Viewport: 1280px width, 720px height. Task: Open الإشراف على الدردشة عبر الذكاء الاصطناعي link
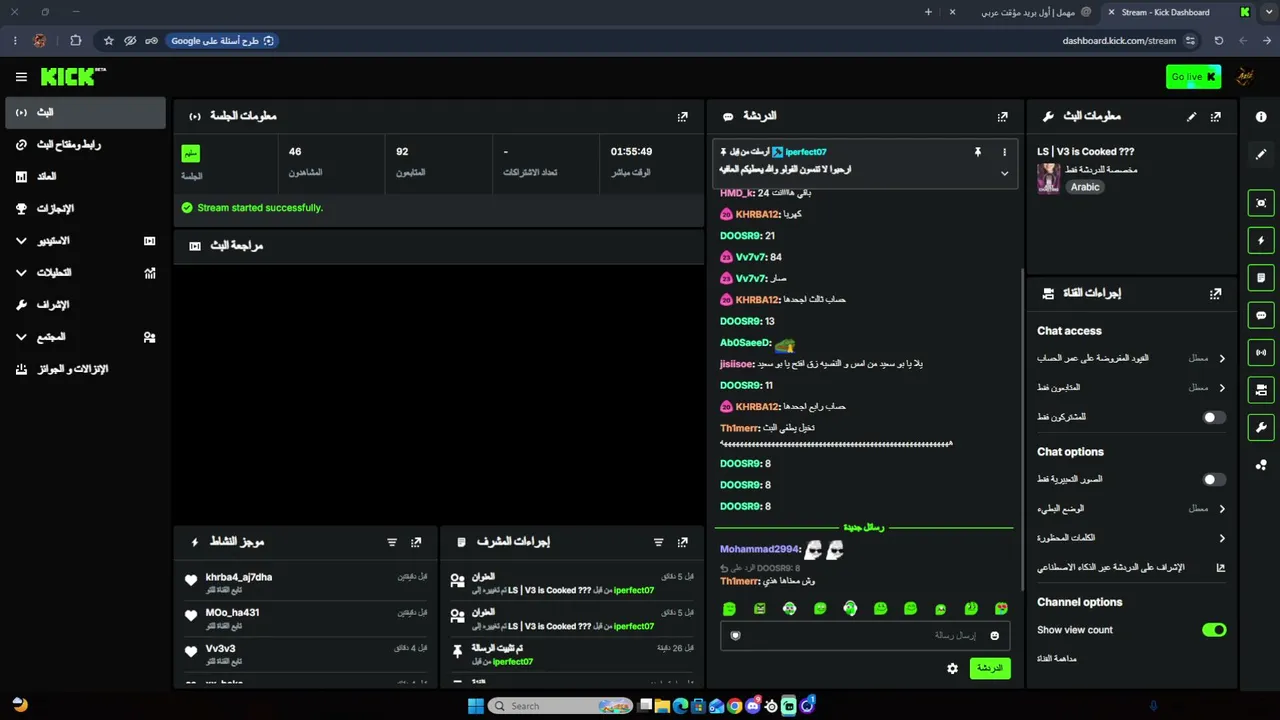(1132, 567)
